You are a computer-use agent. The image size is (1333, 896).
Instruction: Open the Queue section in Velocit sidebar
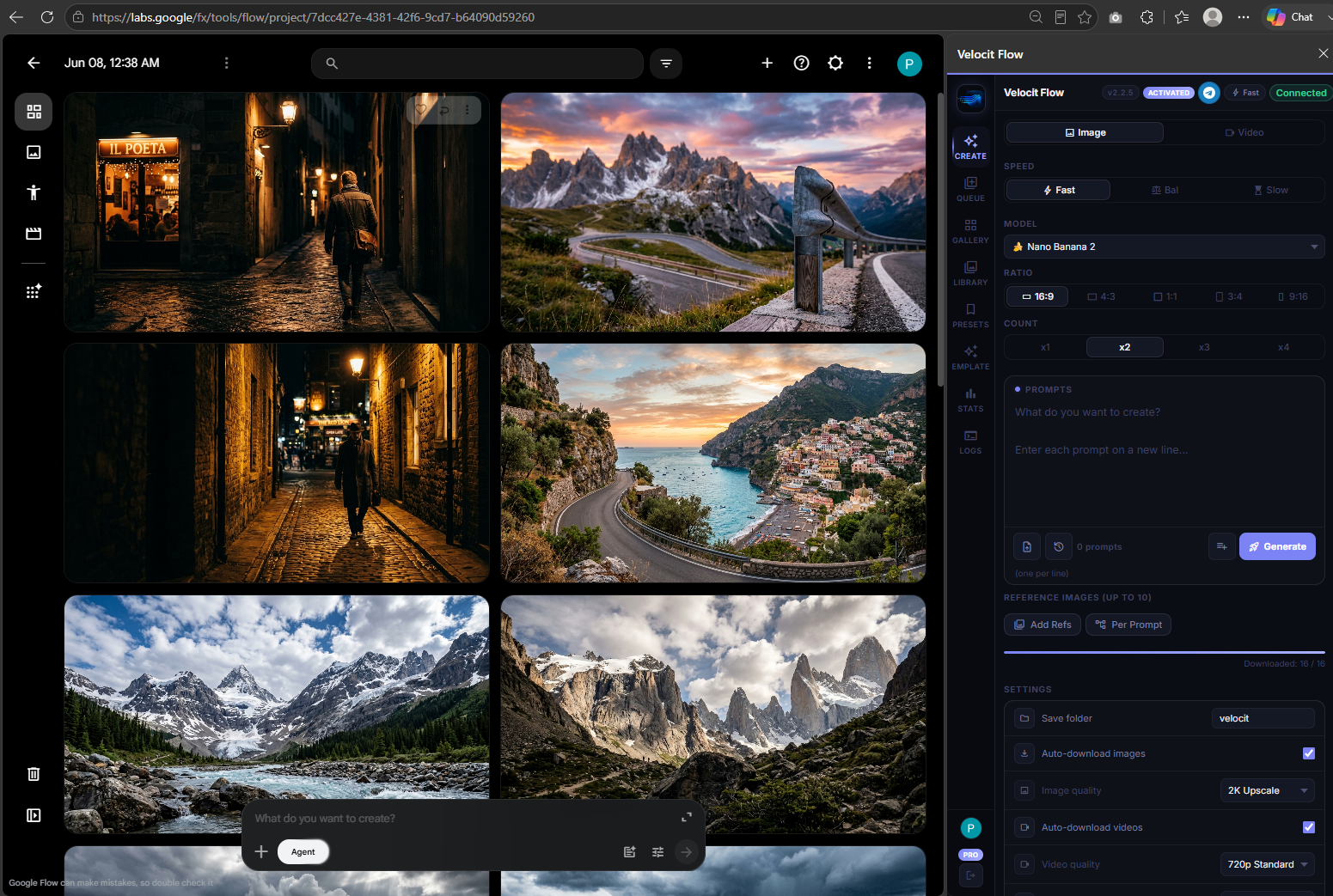(970, 189)
